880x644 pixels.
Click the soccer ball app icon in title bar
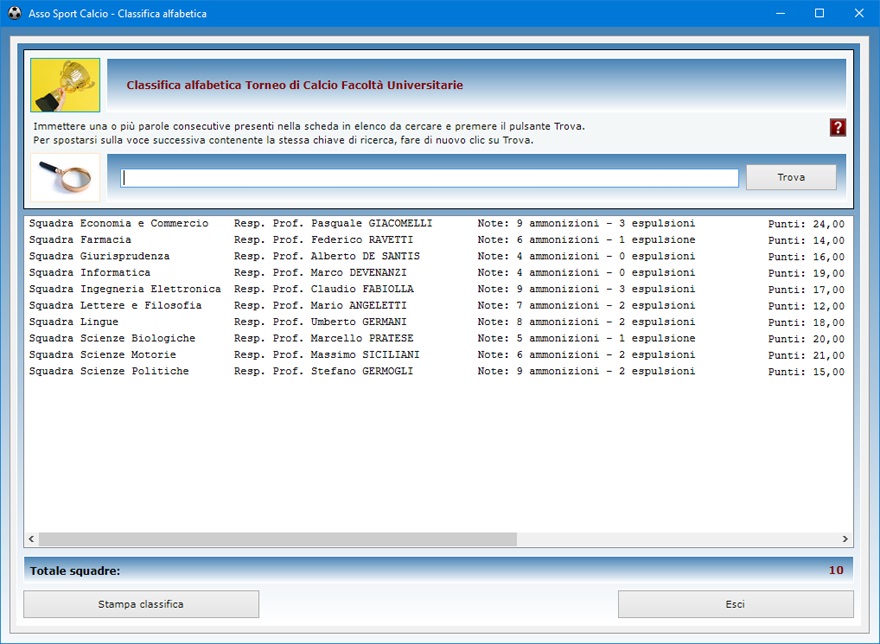tap(15, 13)
